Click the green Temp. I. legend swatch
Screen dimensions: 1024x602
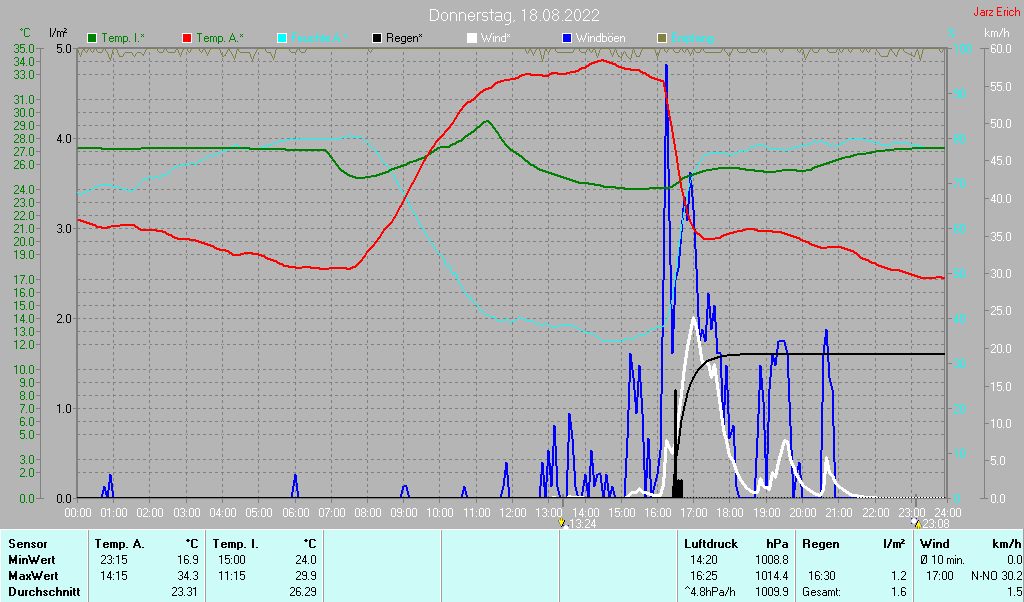93,38
